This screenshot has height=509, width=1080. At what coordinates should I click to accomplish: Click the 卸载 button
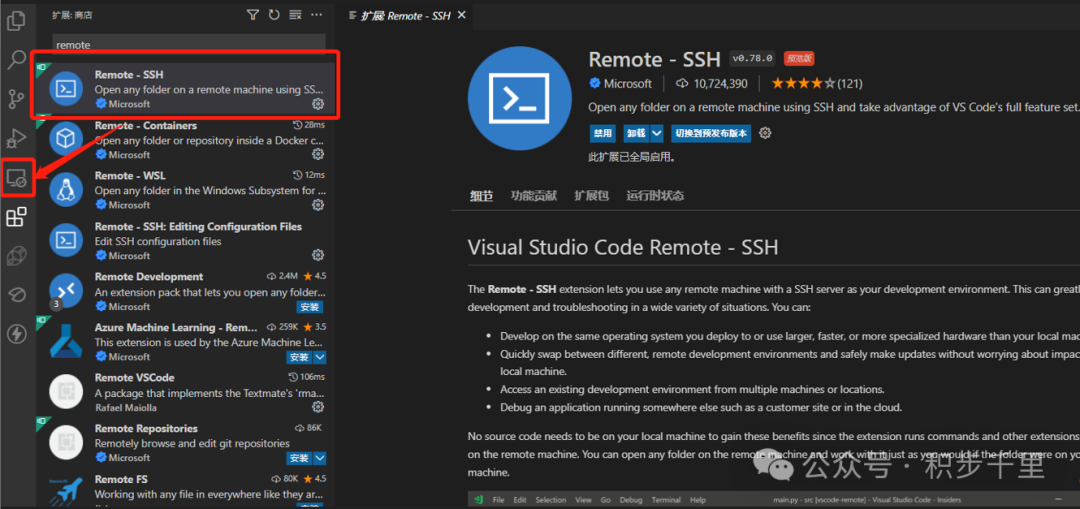[636, 134]
